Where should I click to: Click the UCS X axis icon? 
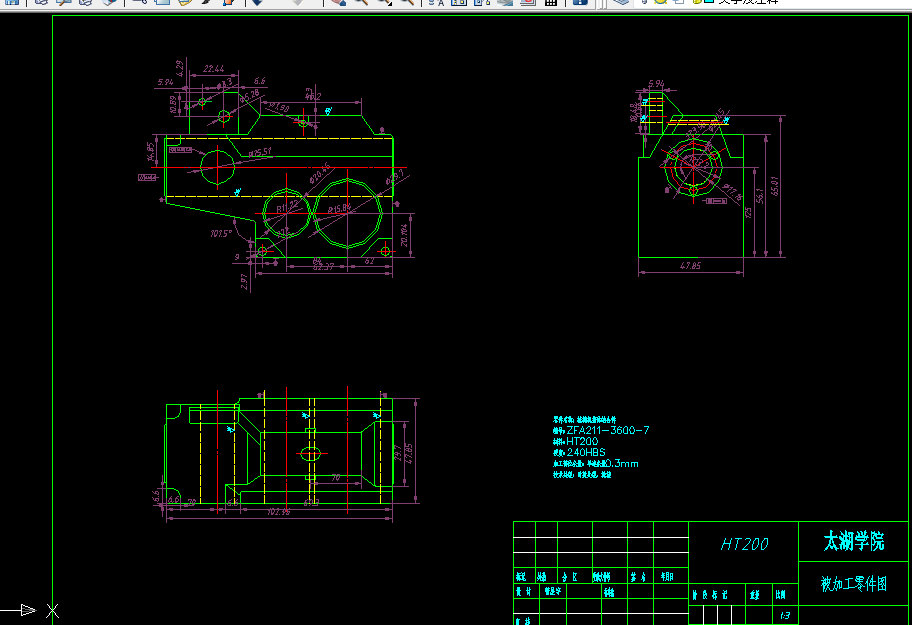click(52, 610)
